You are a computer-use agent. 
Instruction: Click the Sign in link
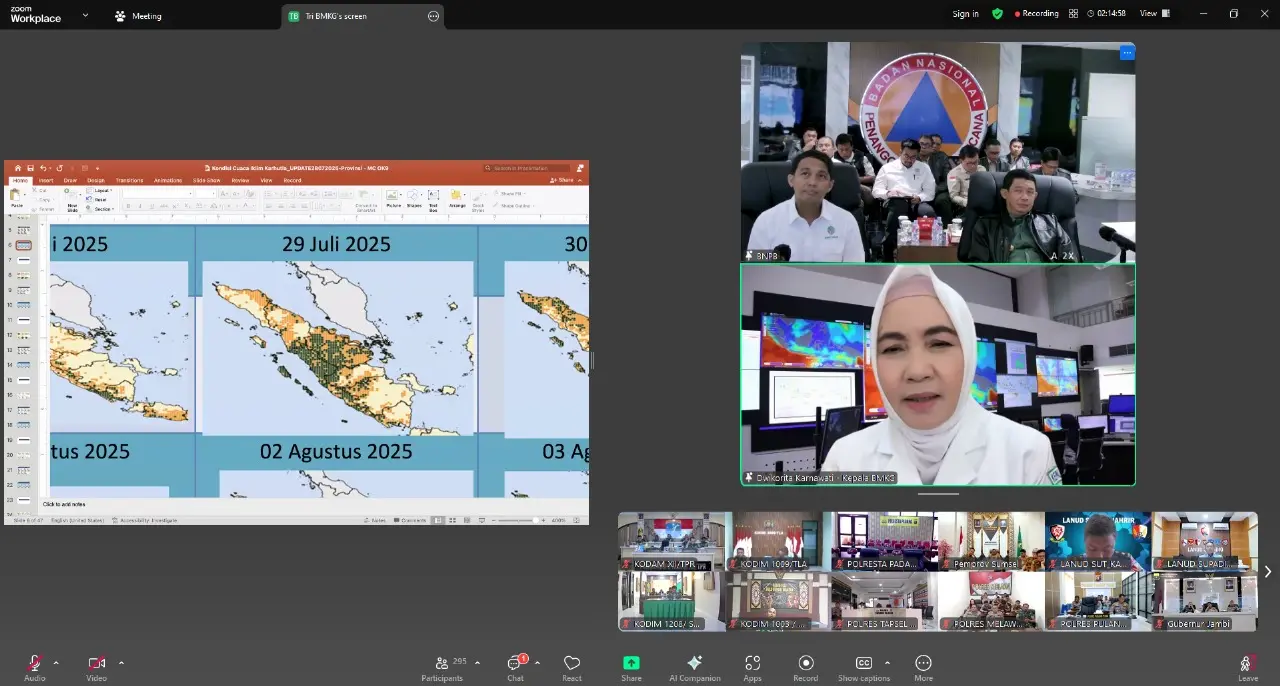965,14
